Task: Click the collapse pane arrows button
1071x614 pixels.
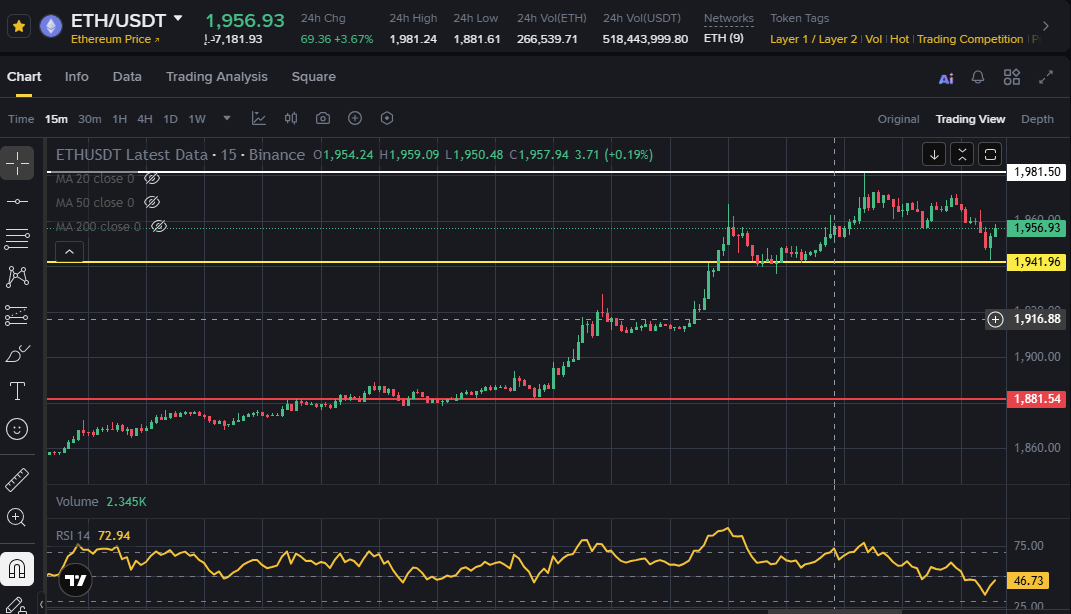Action: point(962,154)
